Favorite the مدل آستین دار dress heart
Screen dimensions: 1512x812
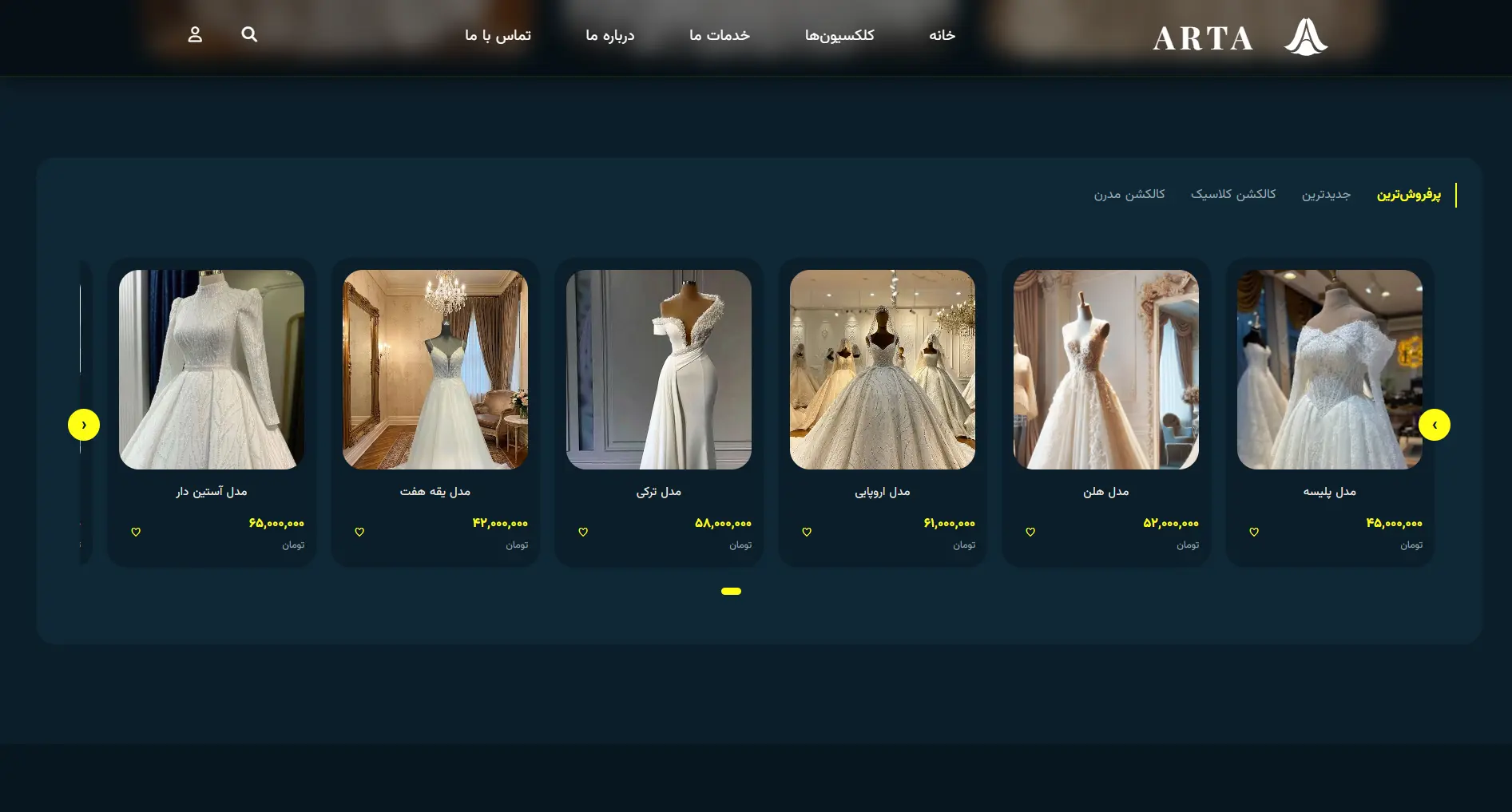136,532
